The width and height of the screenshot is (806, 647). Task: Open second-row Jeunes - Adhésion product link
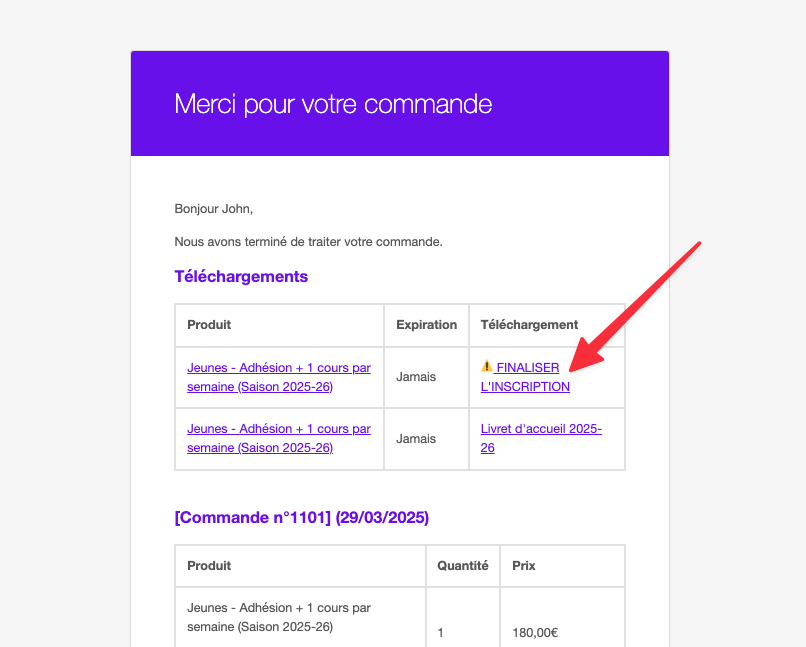pos(279,438)
